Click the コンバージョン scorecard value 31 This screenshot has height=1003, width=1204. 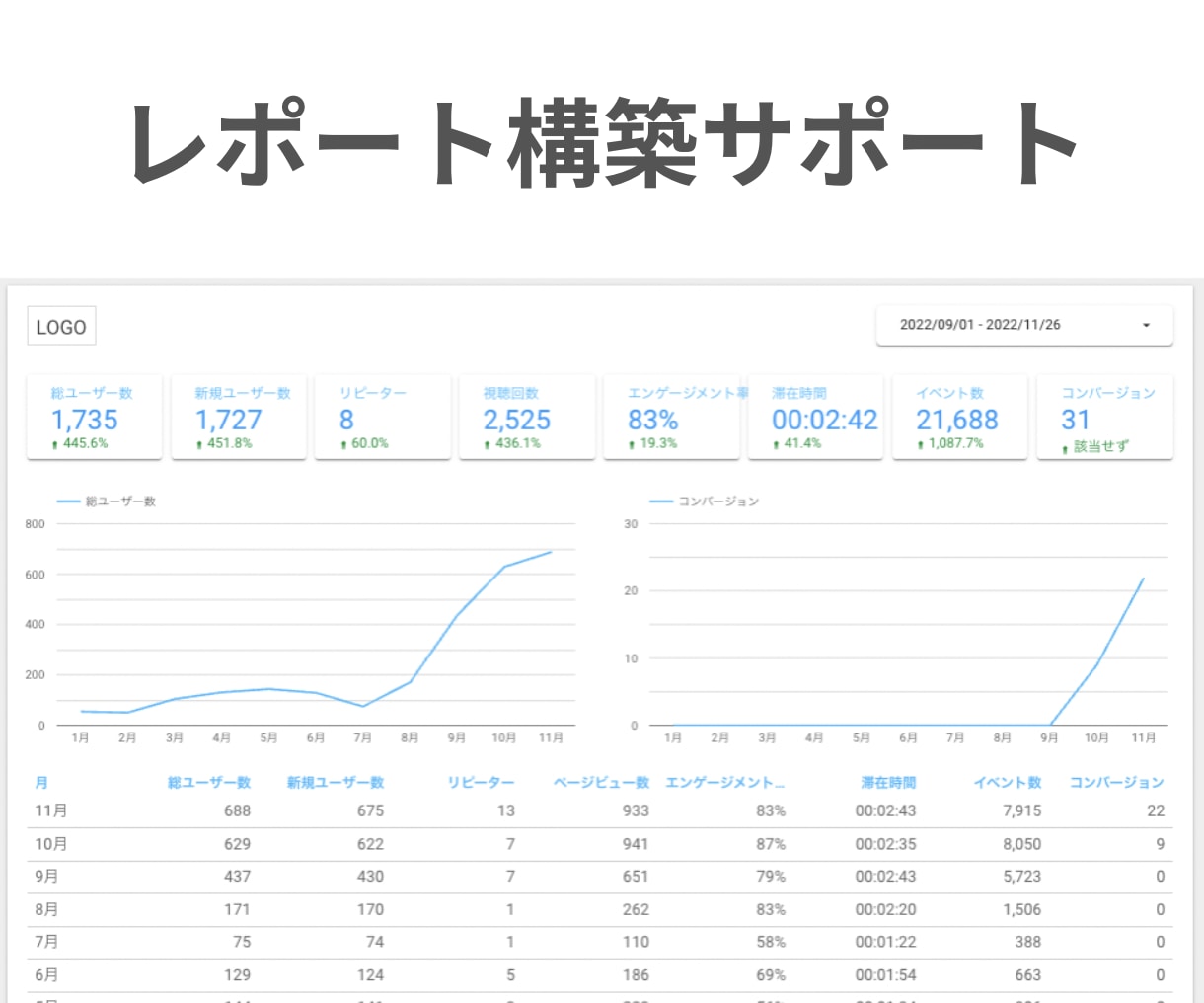click(1076, 420)
